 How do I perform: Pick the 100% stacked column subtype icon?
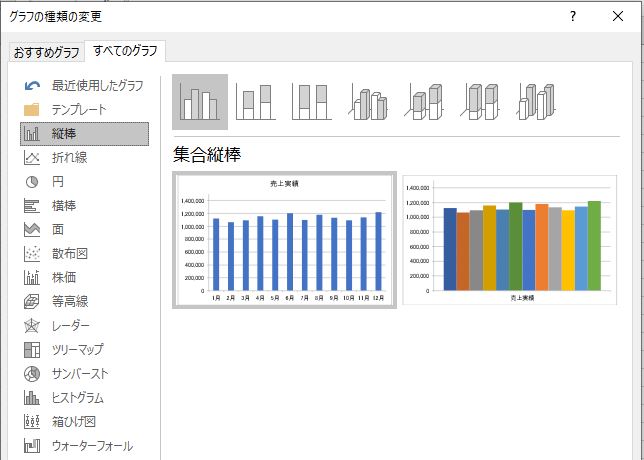(311, 102)
